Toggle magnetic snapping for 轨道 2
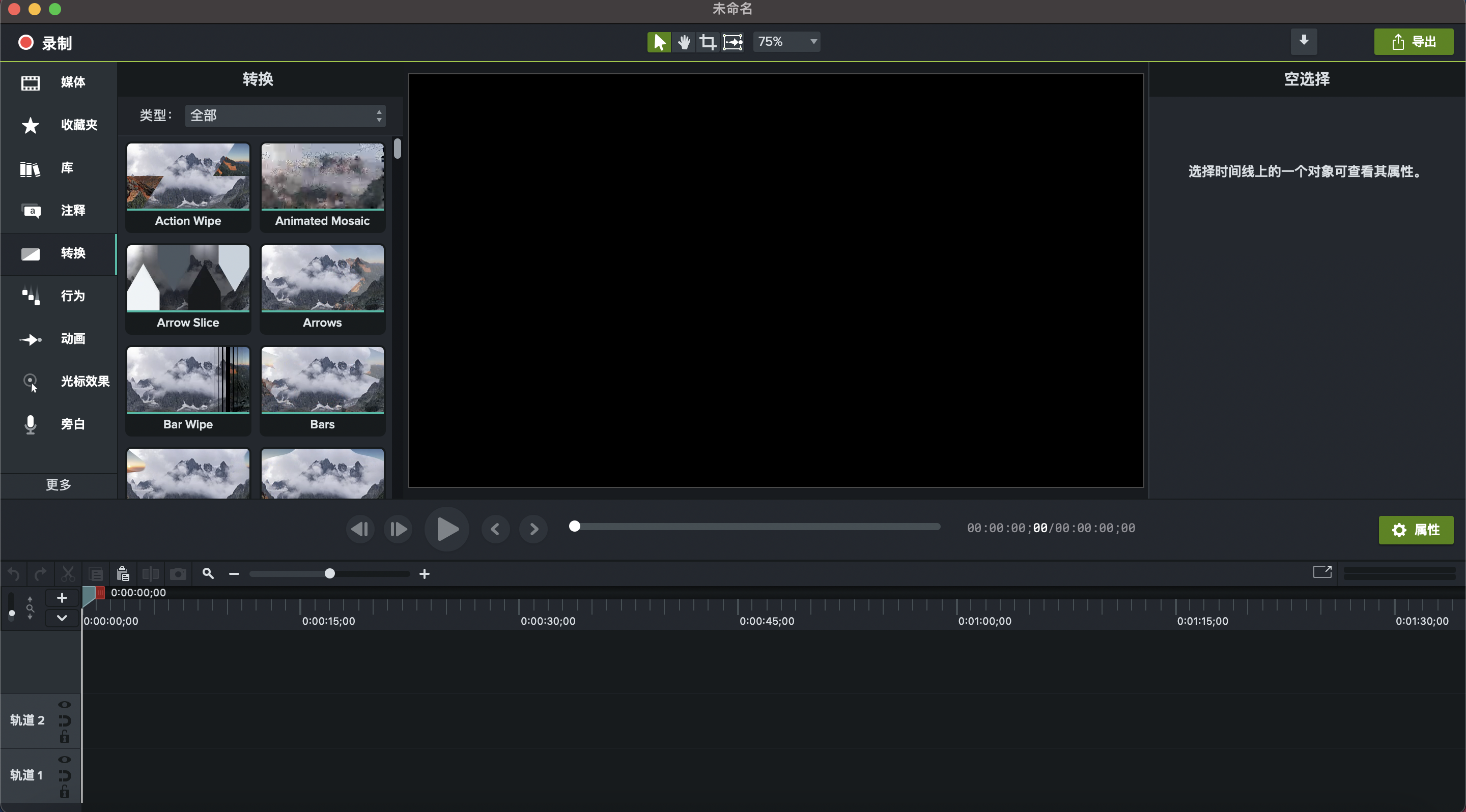1466x812 pixels. tap(64, 720)
